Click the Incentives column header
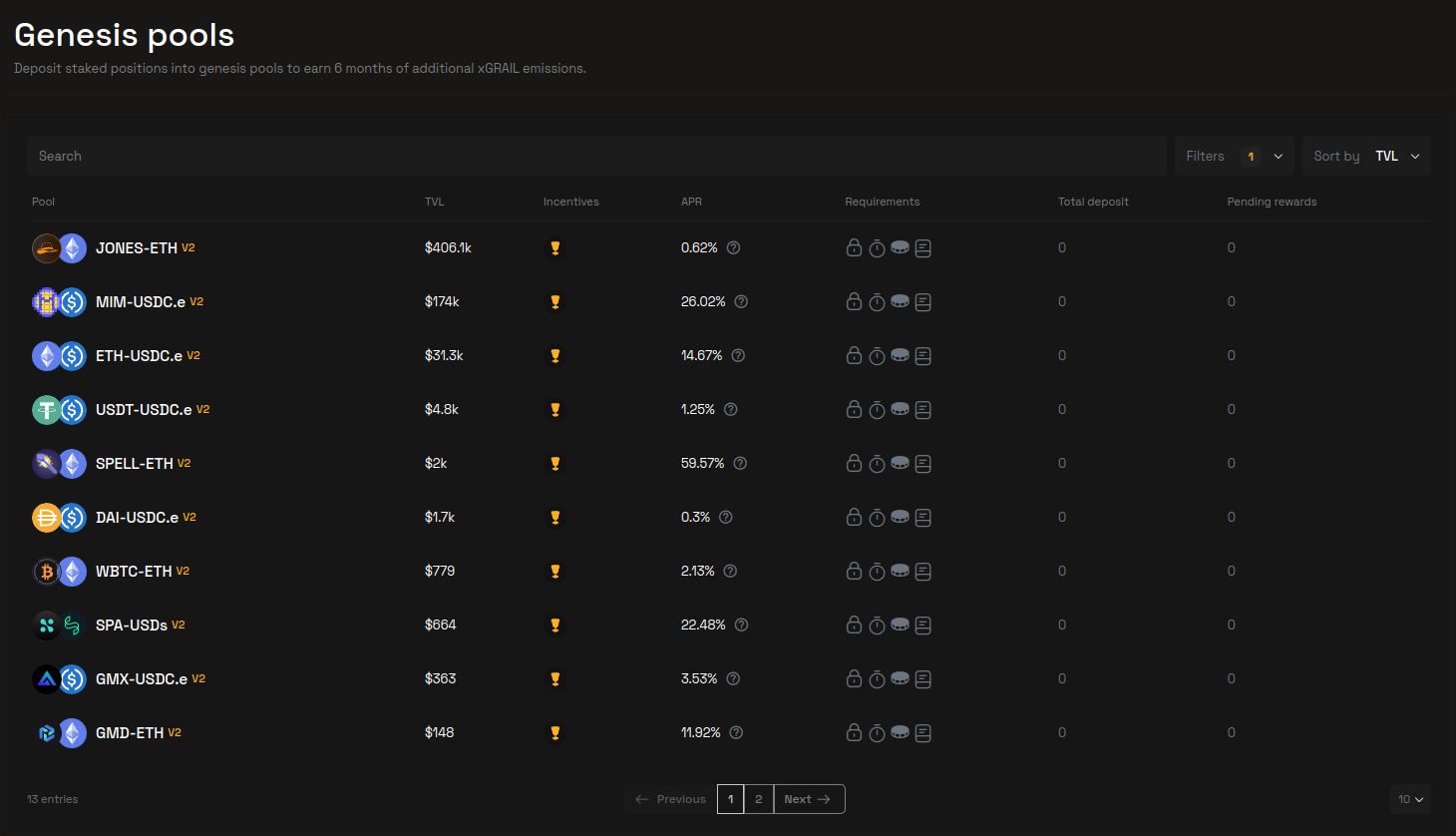The width and height of the screenshot is (1456, 836). coord(571,202)
